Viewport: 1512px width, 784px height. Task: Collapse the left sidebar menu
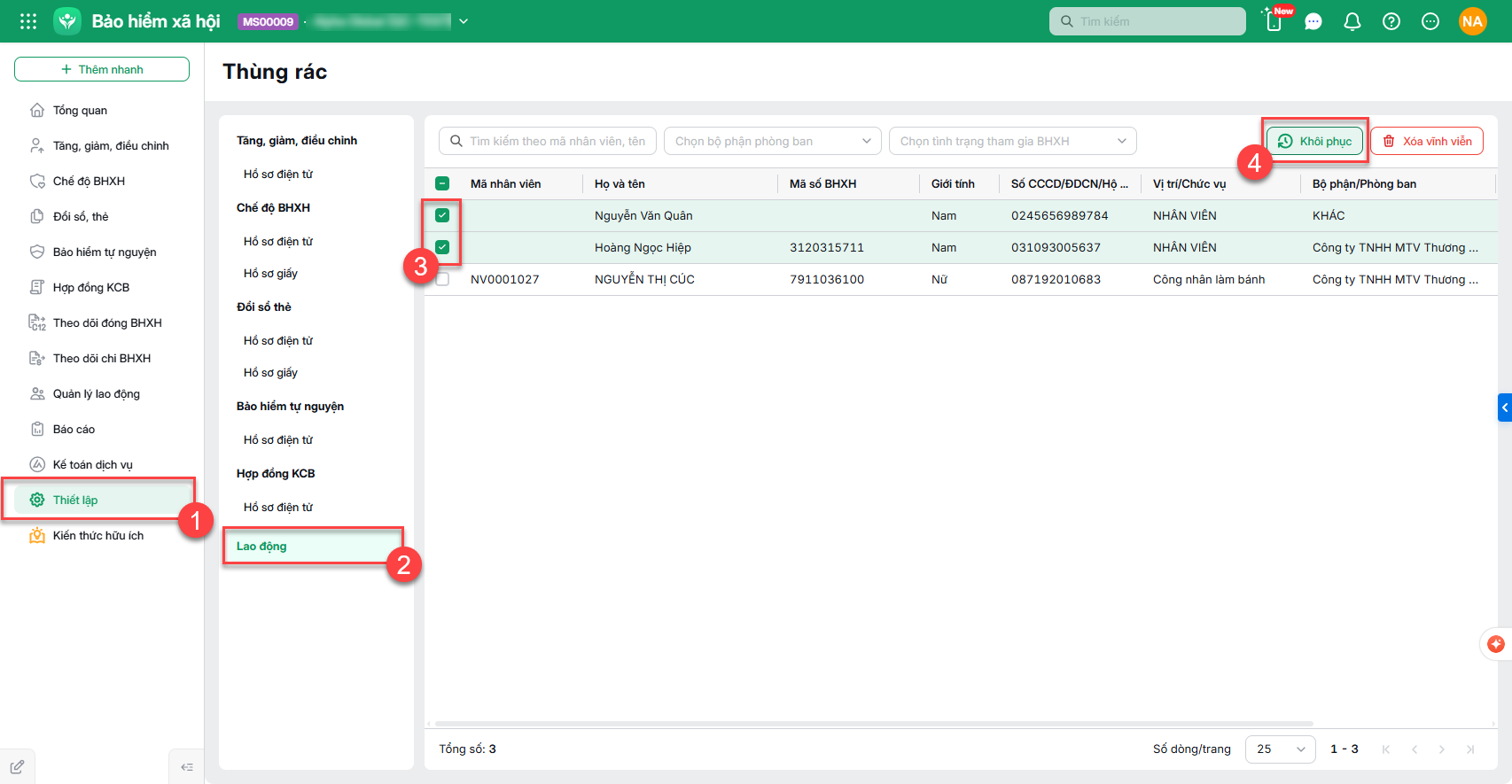pos(186,766)
